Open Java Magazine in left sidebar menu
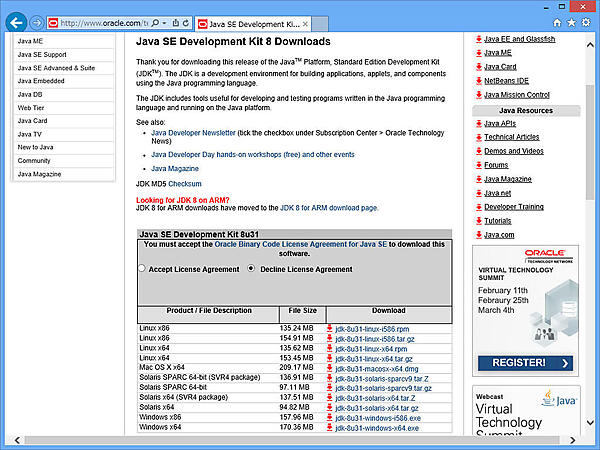600x450 pixels. pyautogui.click(x=39, y=174)
